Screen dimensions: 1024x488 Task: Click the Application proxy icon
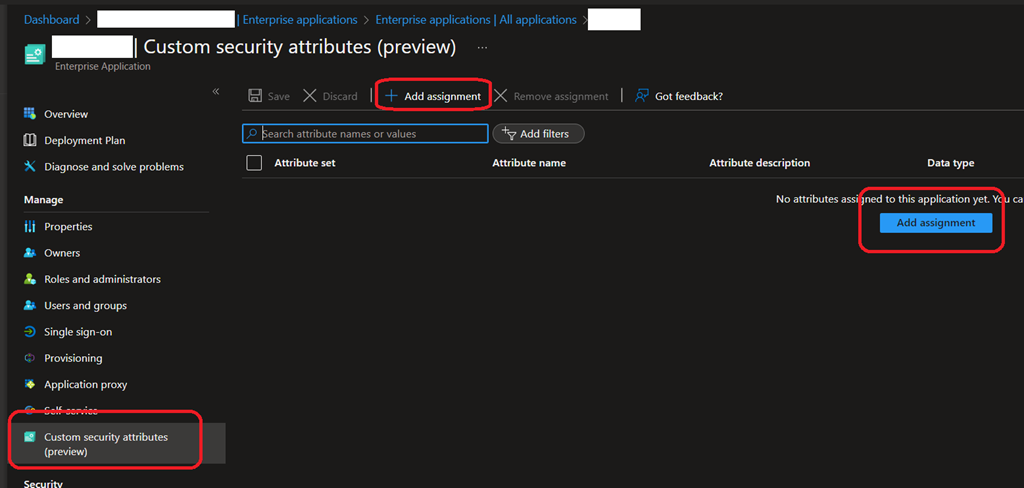(30, 384)
